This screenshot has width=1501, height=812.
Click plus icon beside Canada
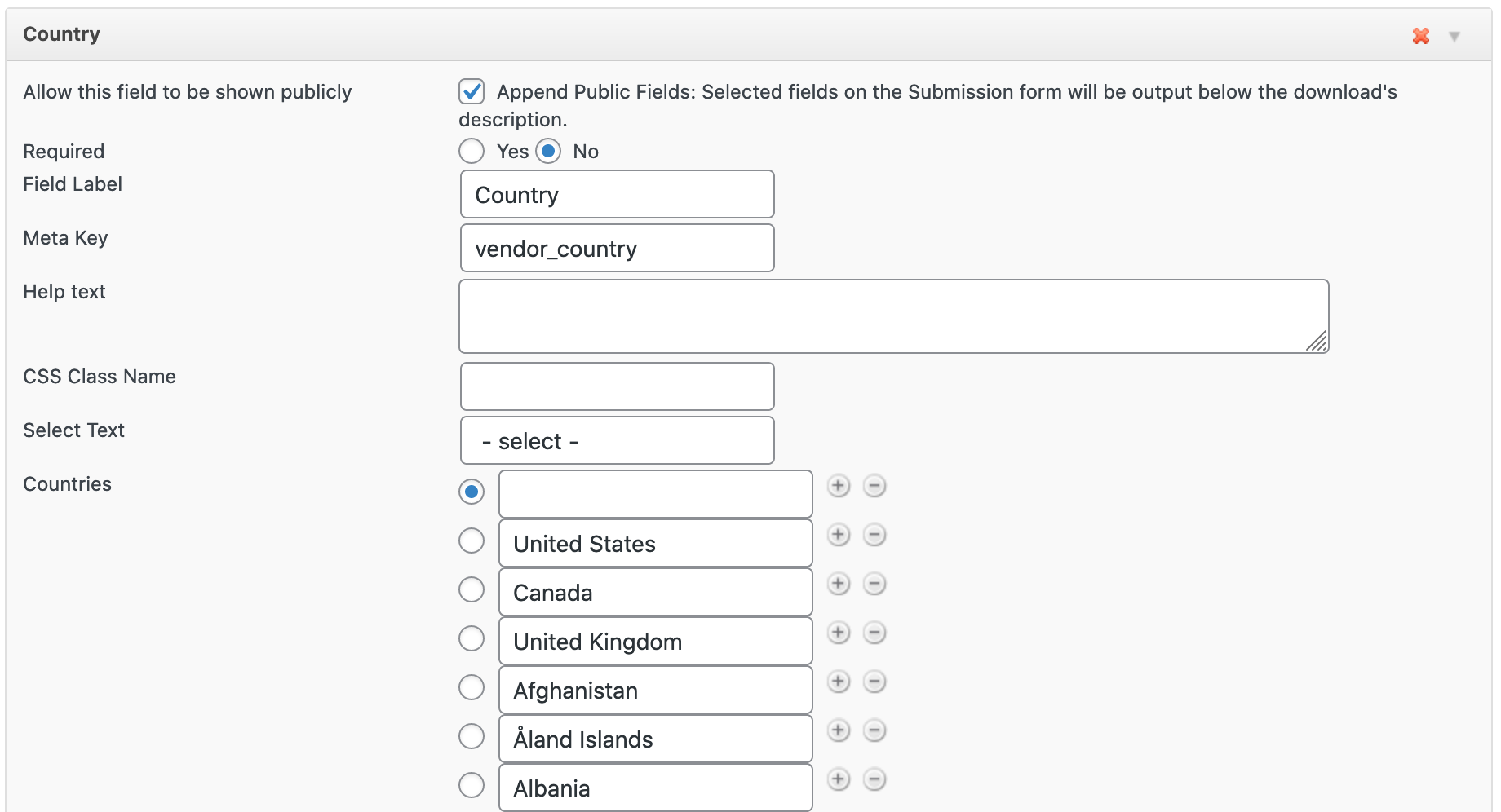838,584
